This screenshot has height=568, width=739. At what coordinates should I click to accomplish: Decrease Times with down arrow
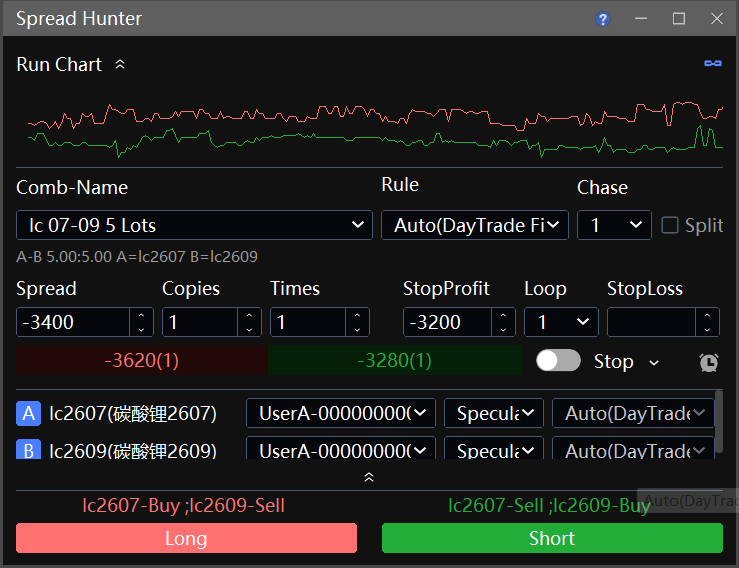(x=357, y=329)
